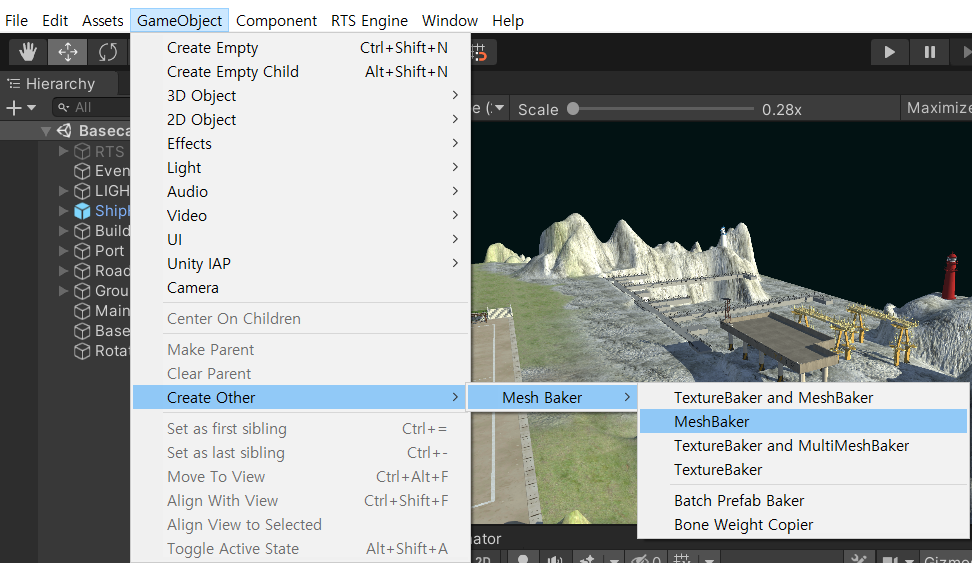Open the Video submenu

(x=301, y=216)
